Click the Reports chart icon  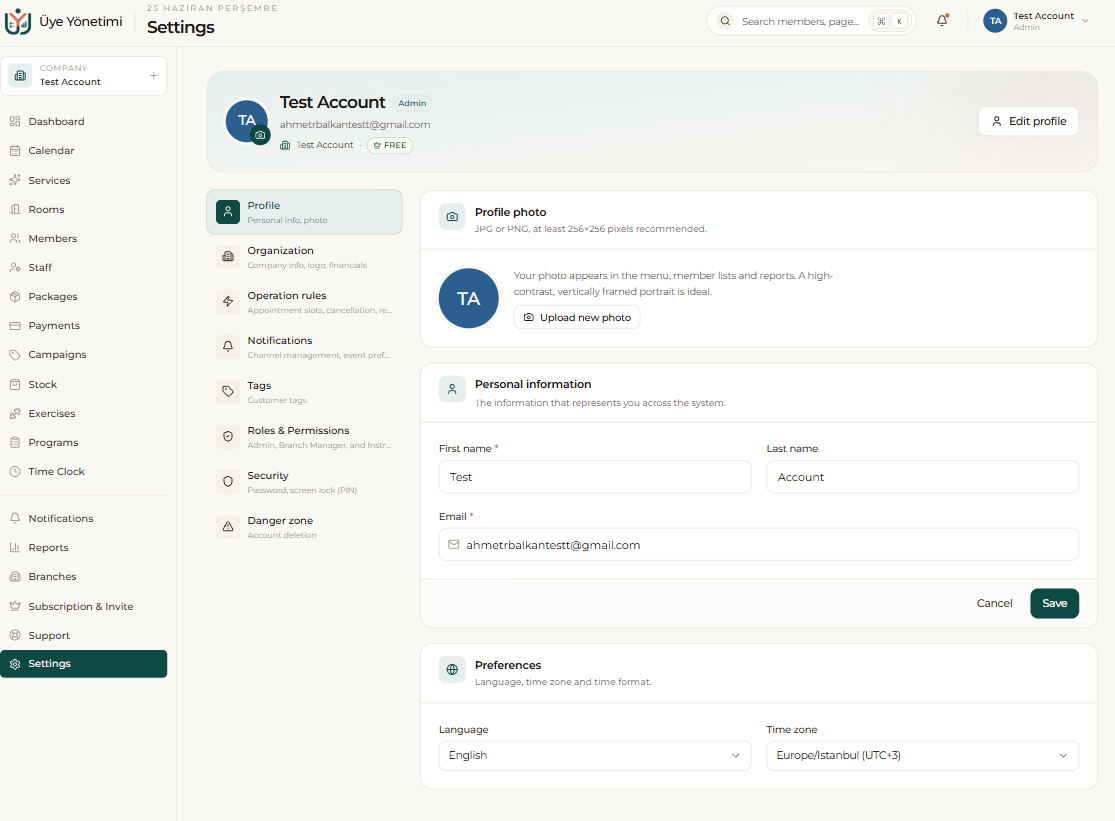[x=15, y=548]
